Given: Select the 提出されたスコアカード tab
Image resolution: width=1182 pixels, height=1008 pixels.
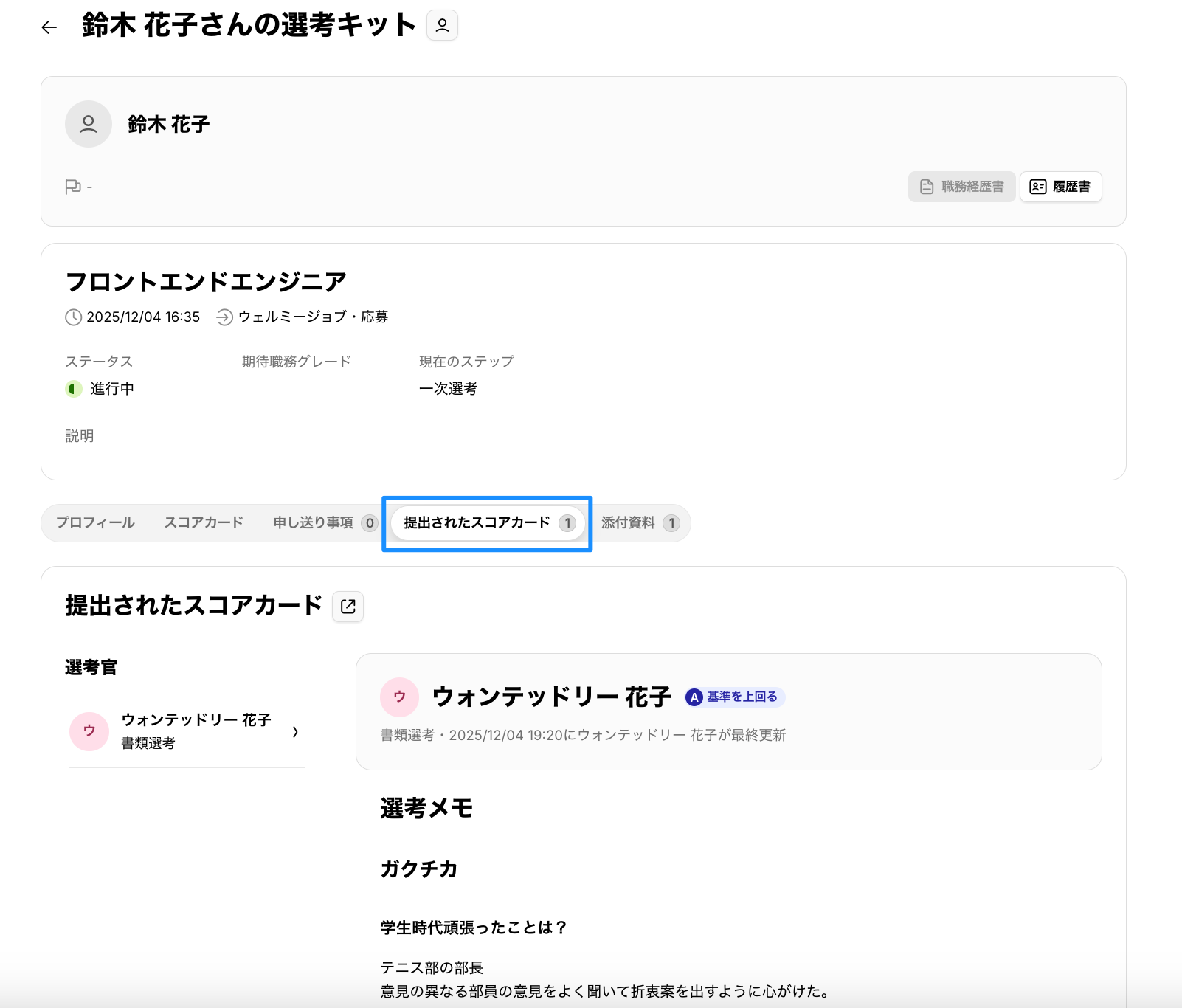Looking at the screenshot, I should pyautogui.click(x=487, y=523).
